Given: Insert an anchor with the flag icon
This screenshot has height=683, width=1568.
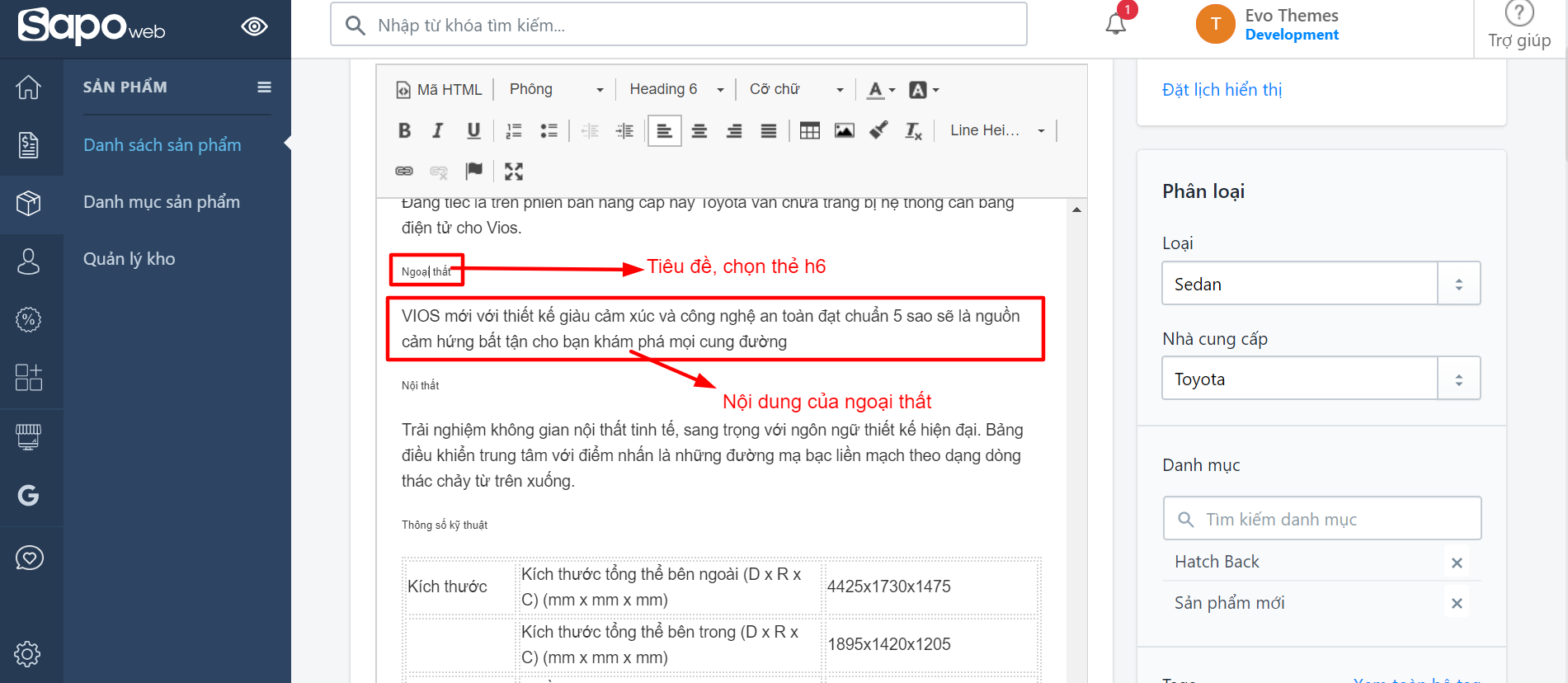Looking at the screenshot, I should [x=473, y=171].
